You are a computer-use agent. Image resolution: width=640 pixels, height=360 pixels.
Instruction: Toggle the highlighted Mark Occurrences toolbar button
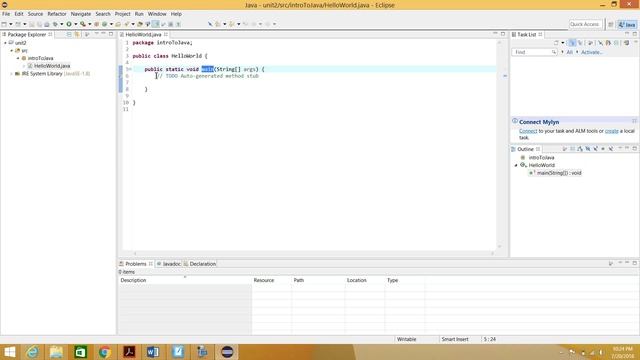click(156, 24)
